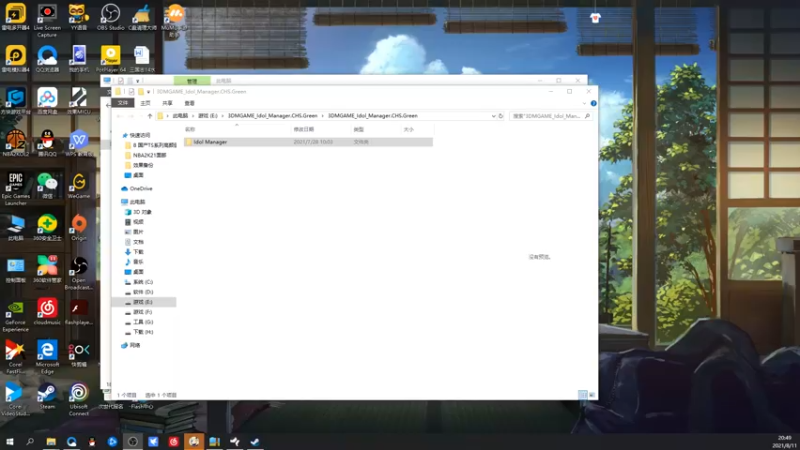Open the WPS desktop shortcut
800x450 pixels.
pos(79,143)
